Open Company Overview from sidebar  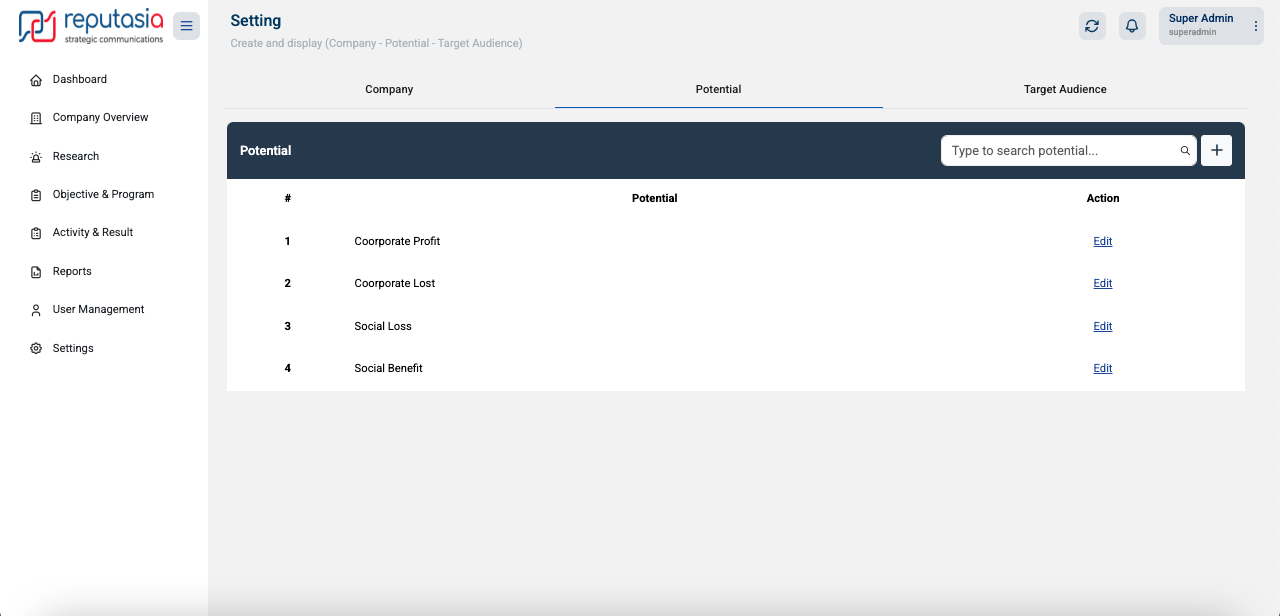click(x=100, y=118)
